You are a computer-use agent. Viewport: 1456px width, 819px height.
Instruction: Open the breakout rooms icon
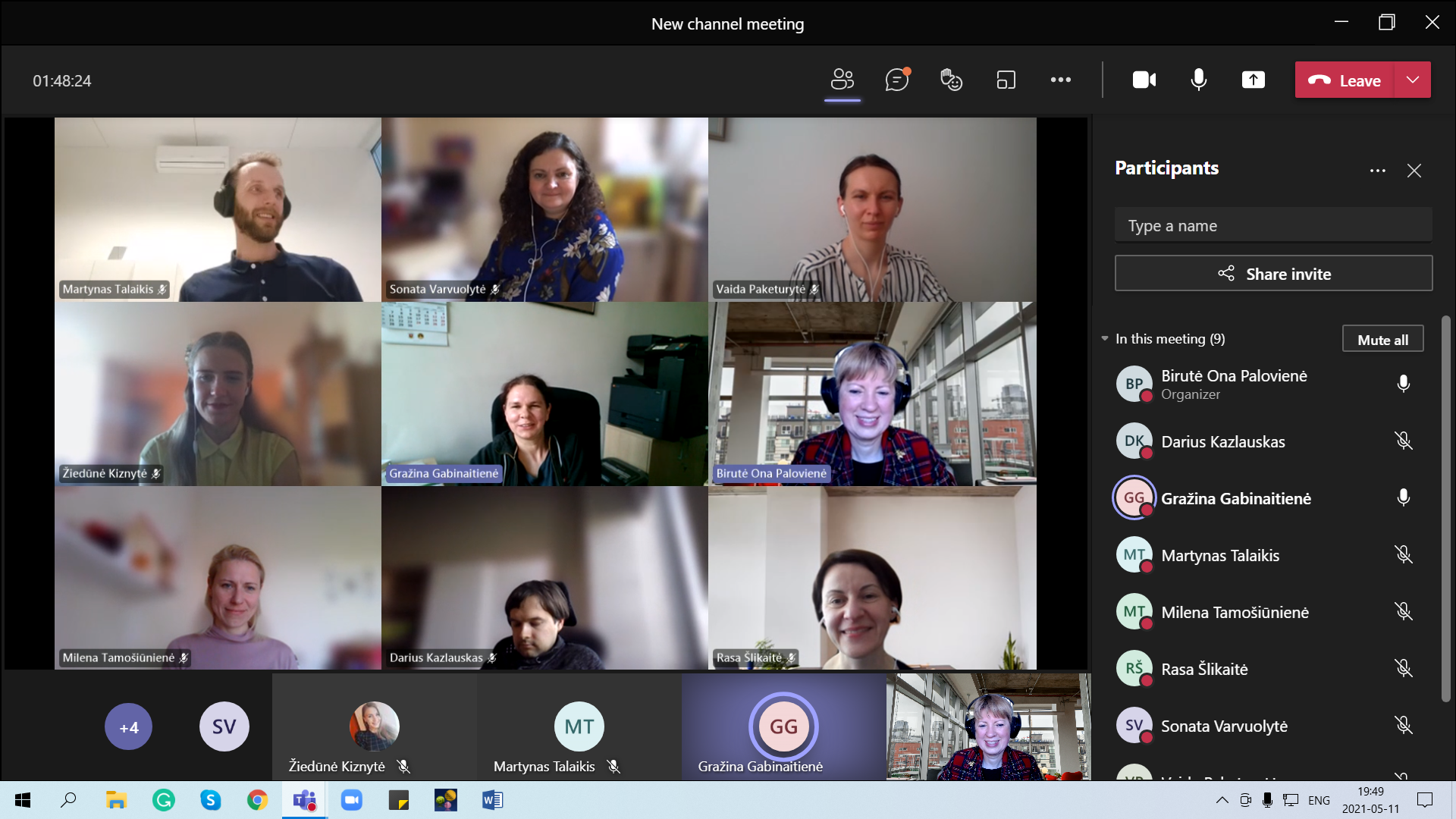pos(1006,80)
